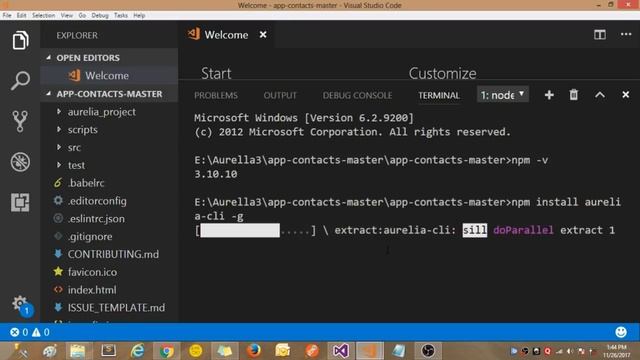
Task: Kill the terminal with trash icon
Action: pyautogui.click(x=573, y=95)
